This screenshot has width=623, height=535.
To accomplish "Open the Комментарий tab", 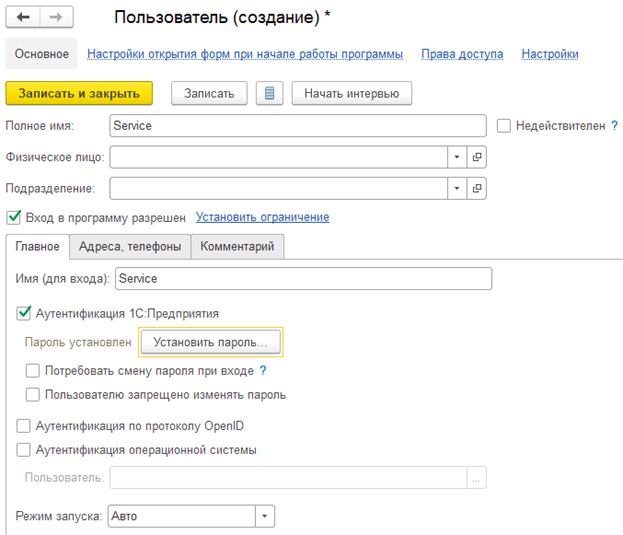I will [238, 247].
